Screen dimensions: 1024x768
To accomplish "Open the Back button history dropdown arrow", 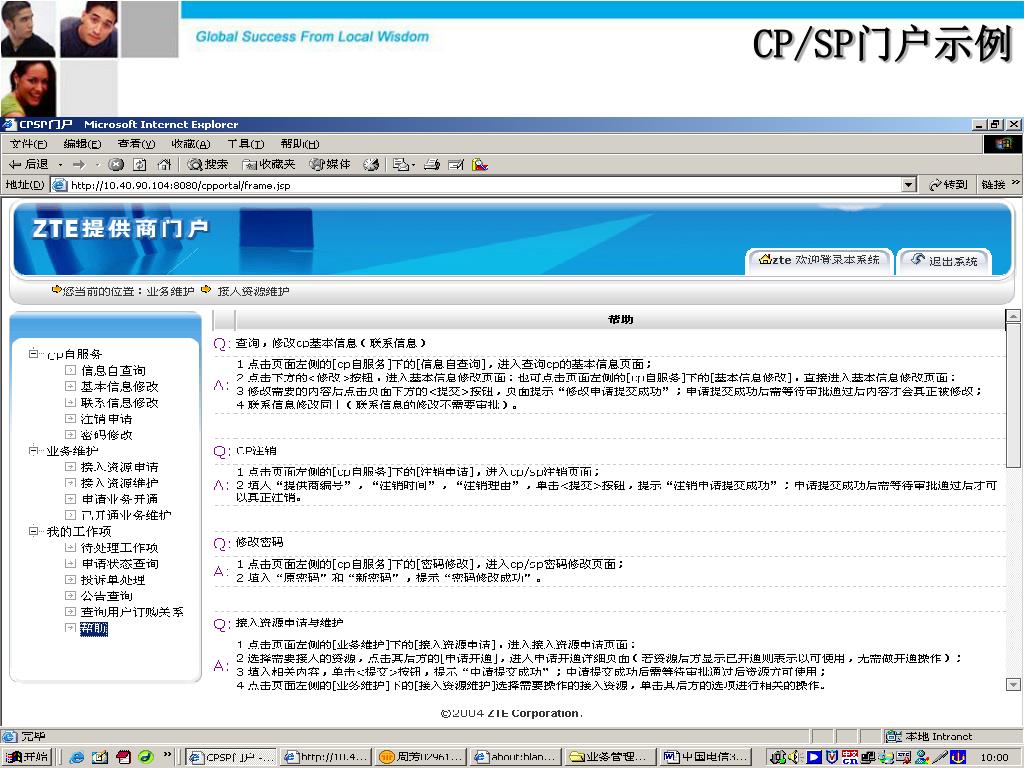I will pos(60,165).
